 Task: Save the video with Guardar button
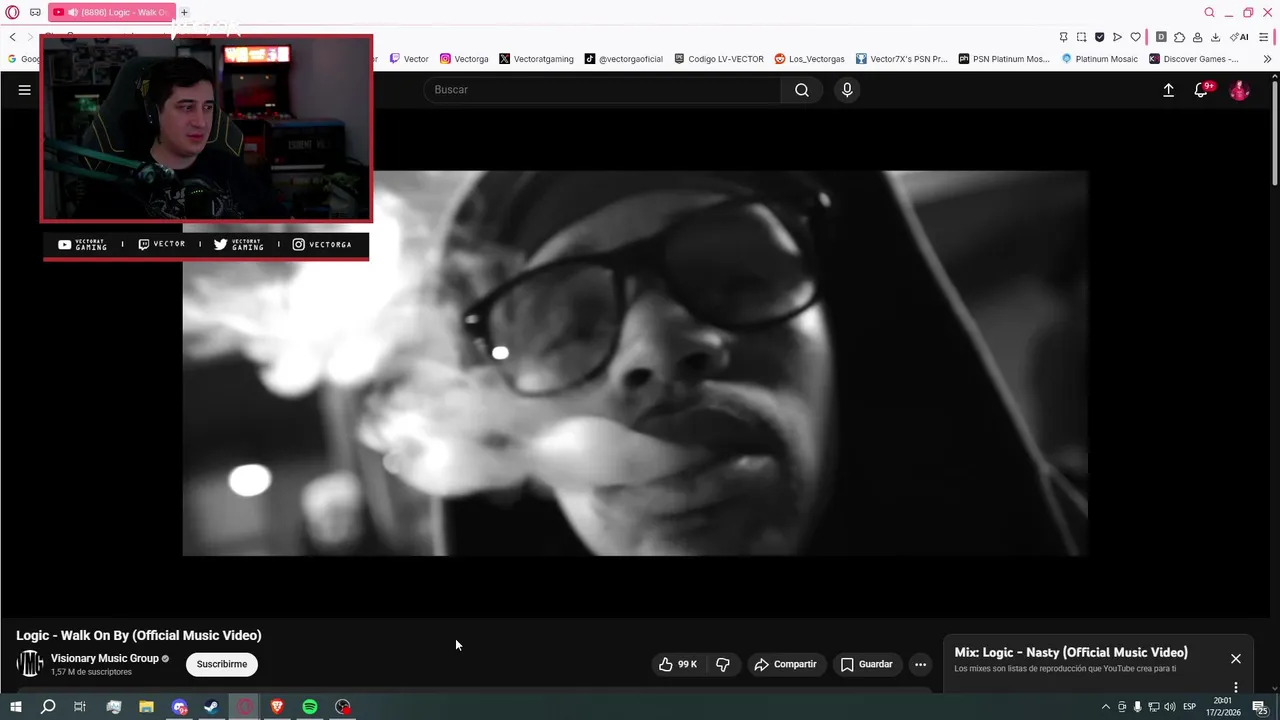pos(866,664)
